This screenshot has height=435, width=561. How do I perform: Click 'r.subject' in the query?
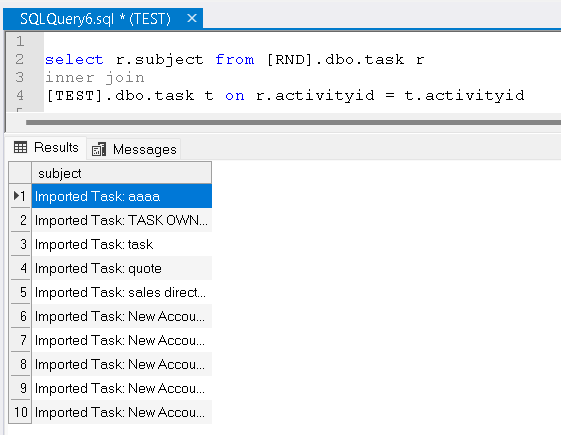(x=160, y=60)
